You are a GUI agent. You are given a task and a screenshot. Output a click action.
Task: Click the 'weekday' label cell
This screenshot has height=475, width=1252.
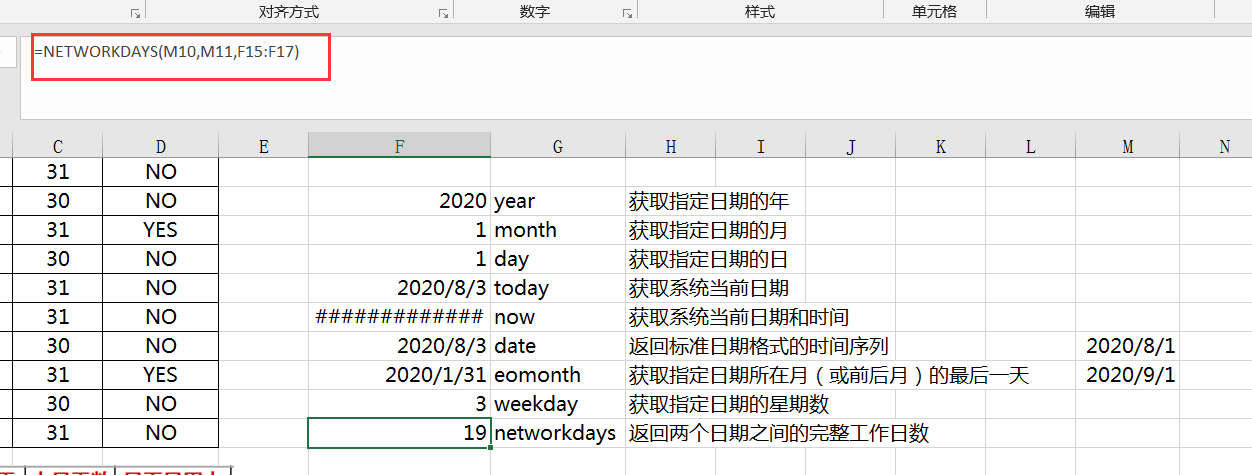pyautogui.click(x=558, y=404)
